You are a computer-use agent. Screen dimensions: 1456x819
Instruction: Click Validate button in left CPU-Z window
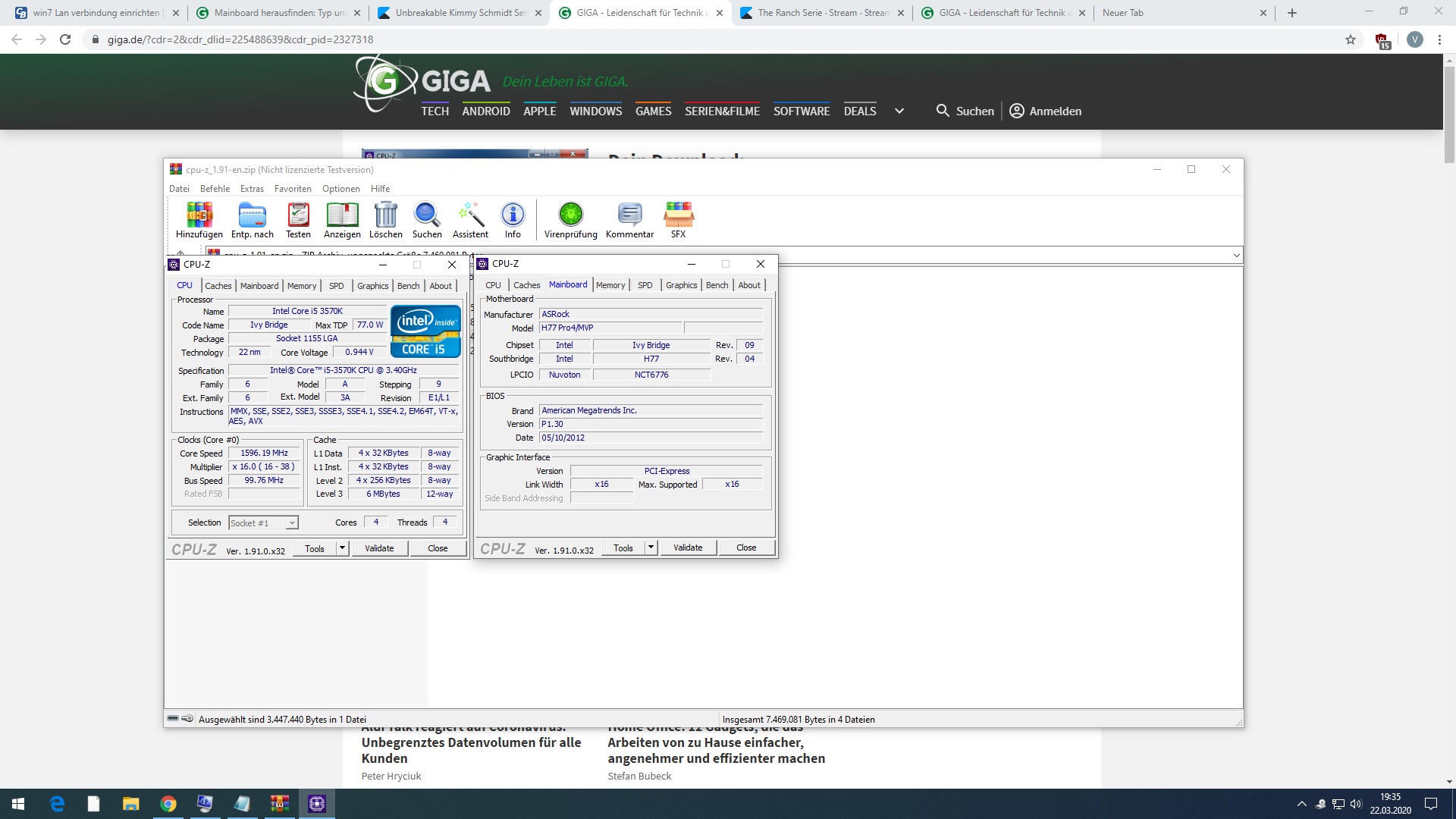[379, 548]
